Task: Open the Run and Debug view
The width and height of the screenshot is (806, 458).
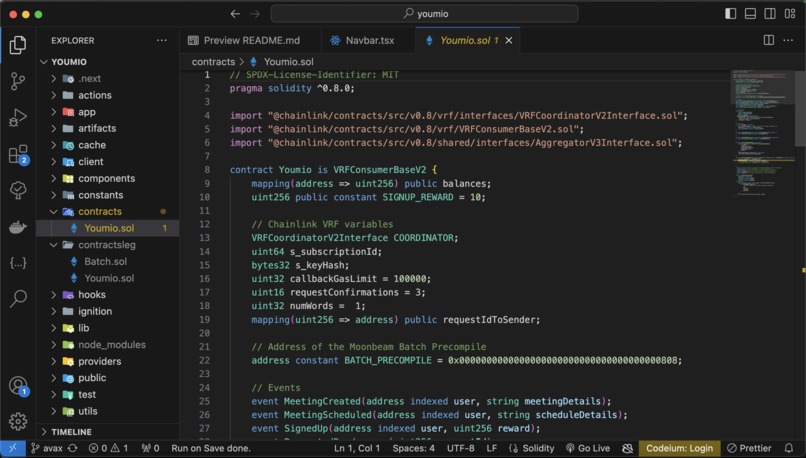Action: (x=18, y=118)
